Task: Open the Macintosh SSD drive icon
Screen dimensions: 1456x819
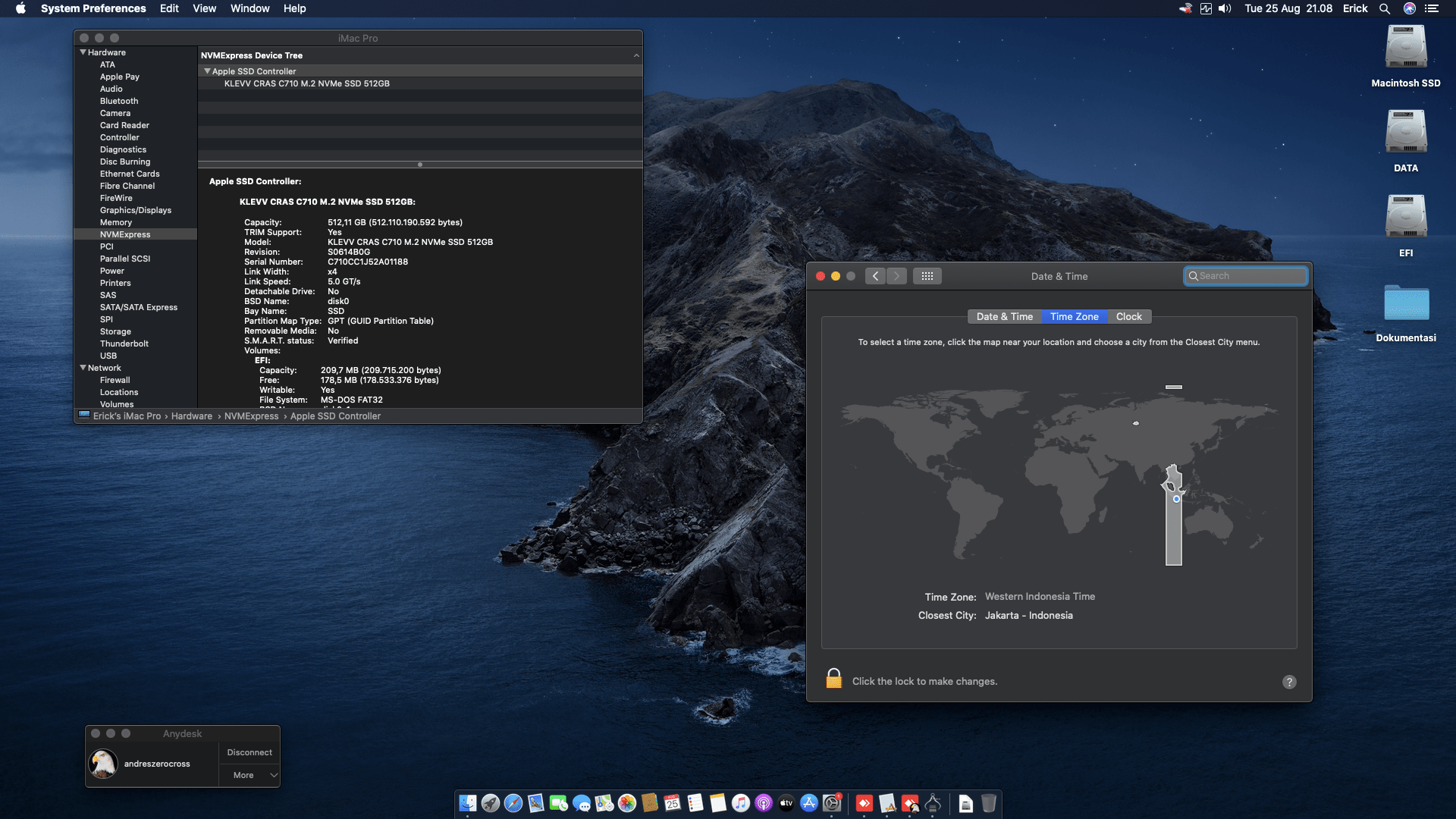Action: [x=1406, y=48]
